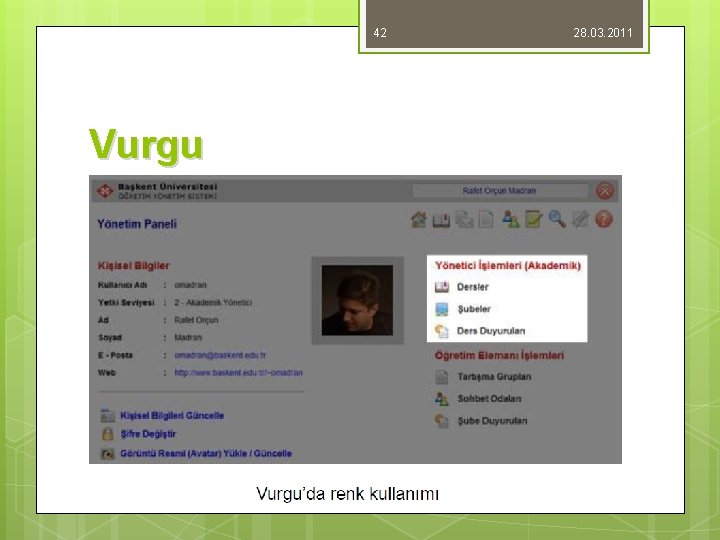The height and width of the screenshot is (540, 720).
Task: Open the users/people toolbar icon
Action: (511, 219)
